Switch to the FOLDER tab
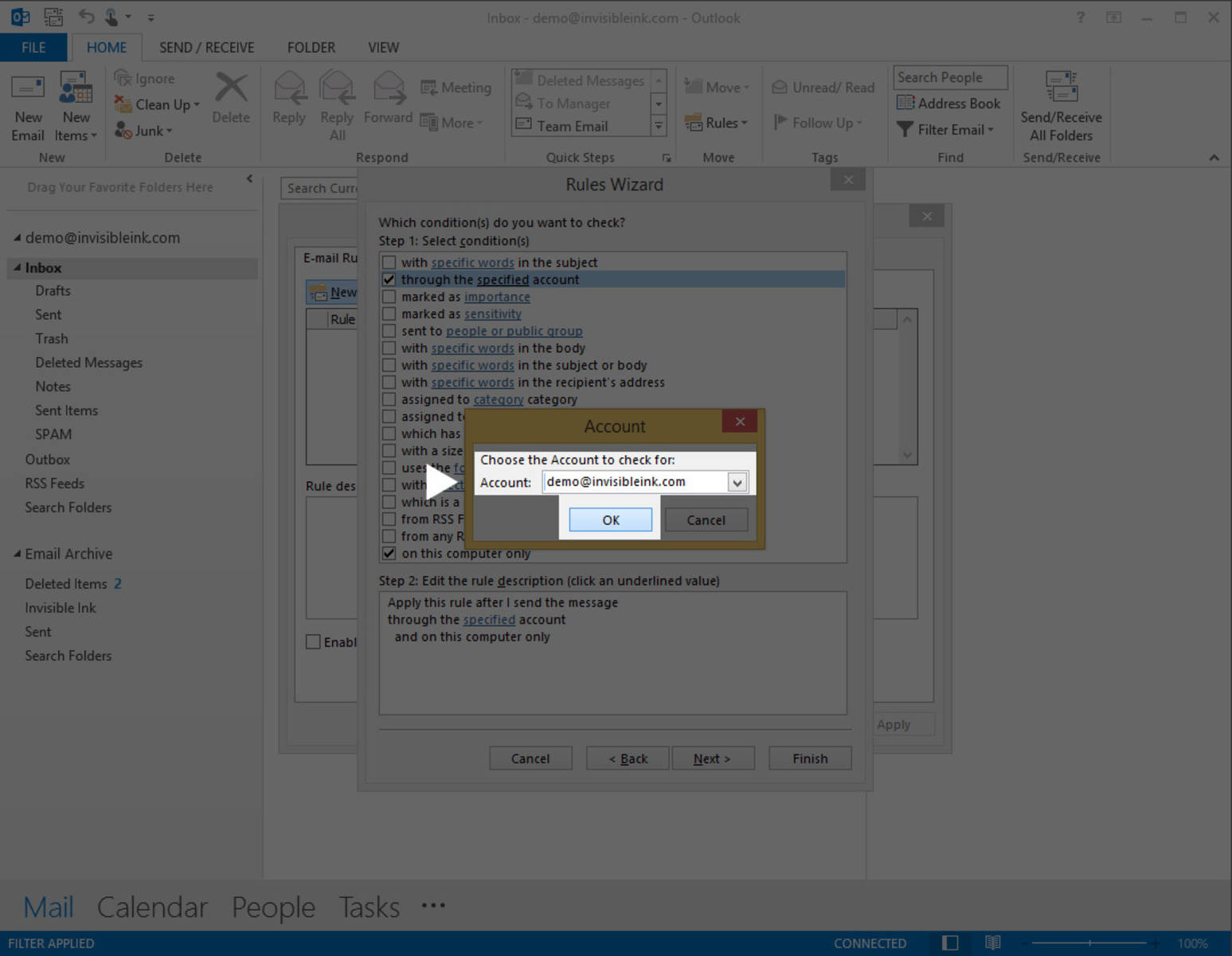Viewport: 1232px width, 956px height. click(311, 48)
